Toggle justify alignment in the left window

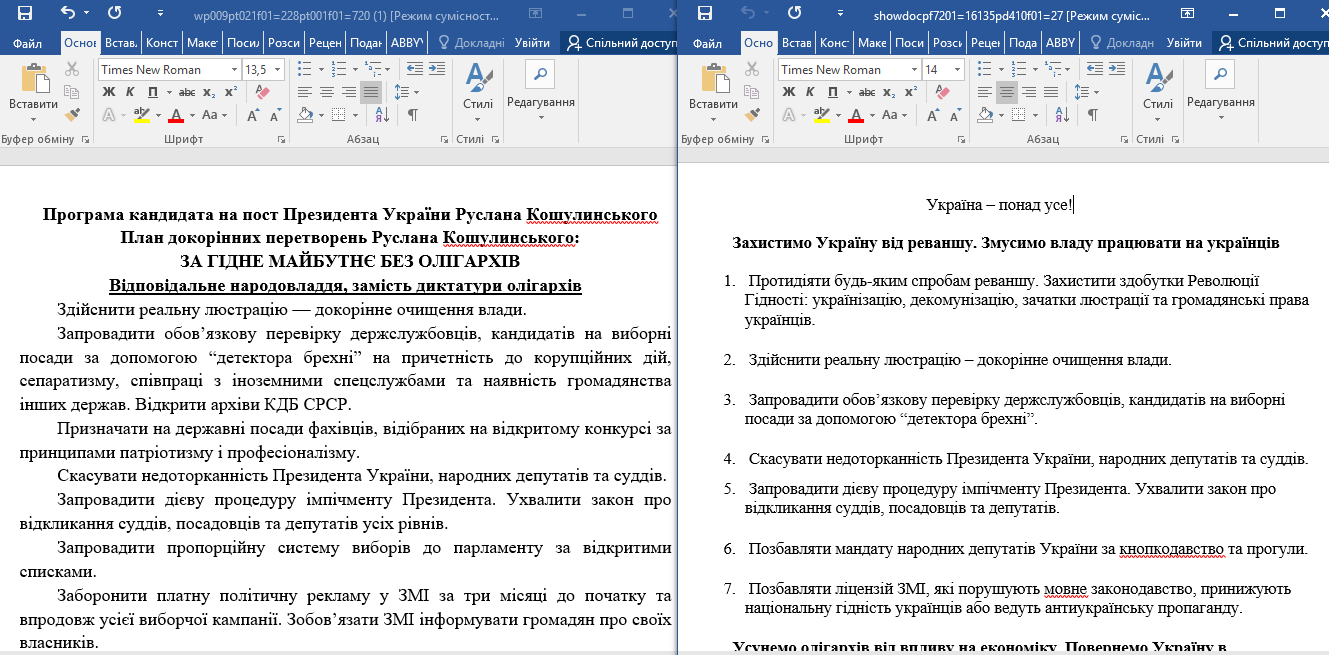(x=371, y=92)
